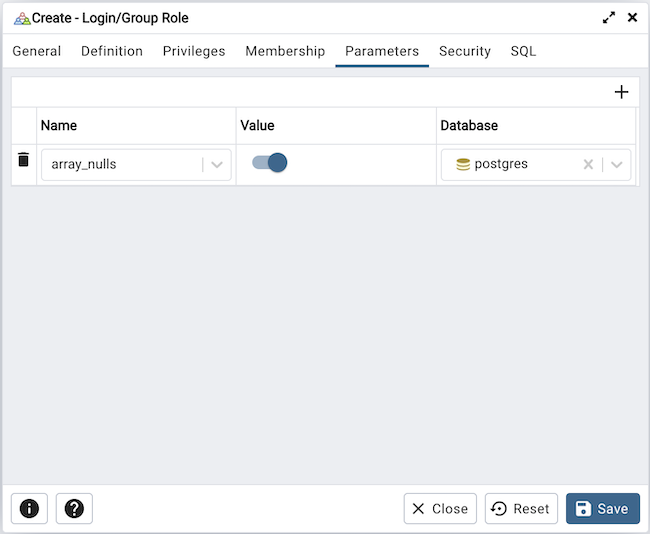Clear the postgres database selection
This screenshot has height=534, width=650.
pos(588,165)
